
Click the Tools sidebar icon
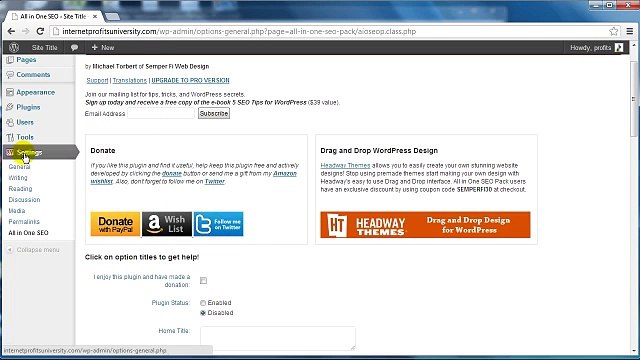click(10, 138)
